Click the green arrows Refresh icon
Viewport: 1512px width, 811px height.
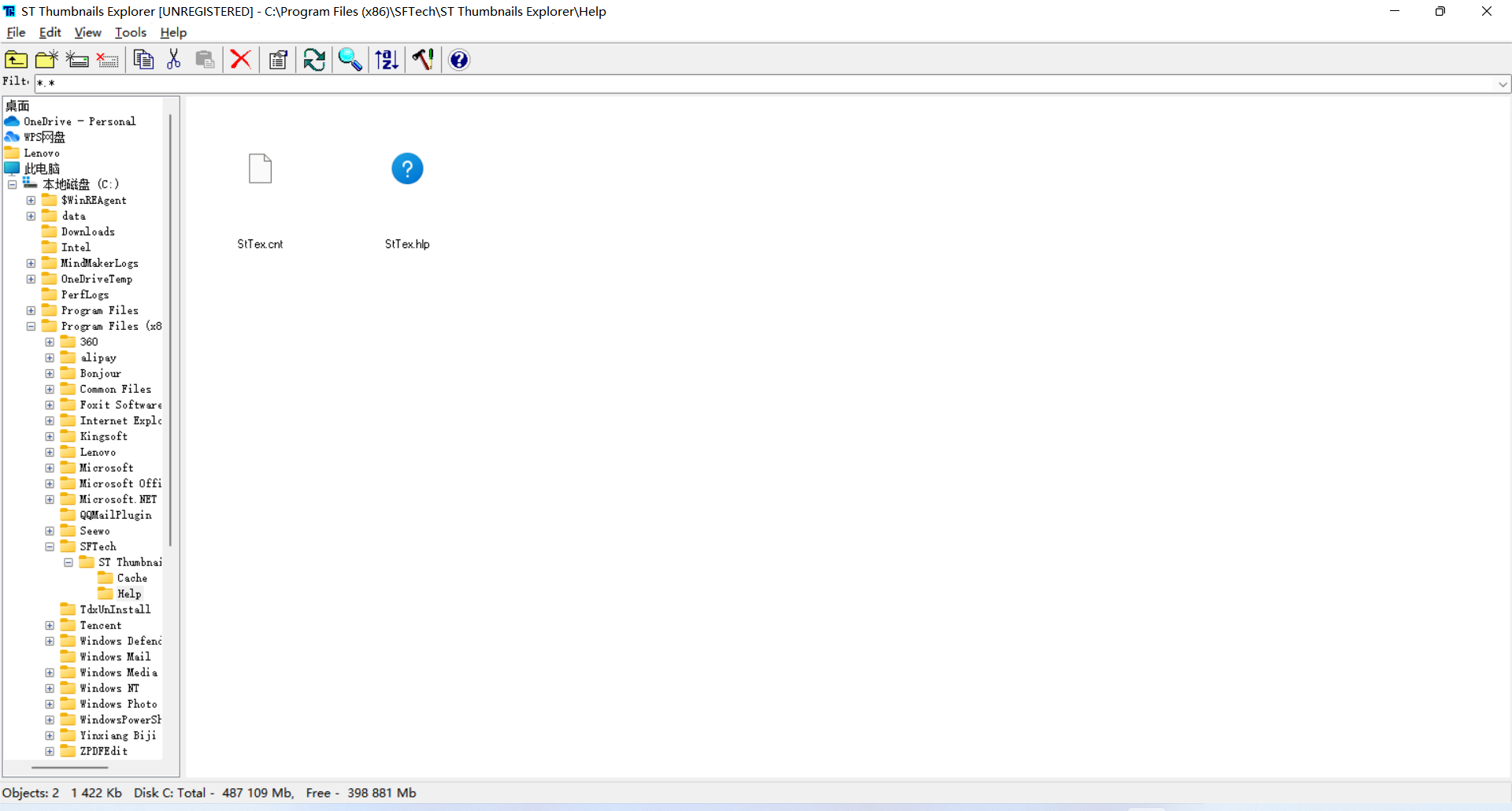coord(314,60)
